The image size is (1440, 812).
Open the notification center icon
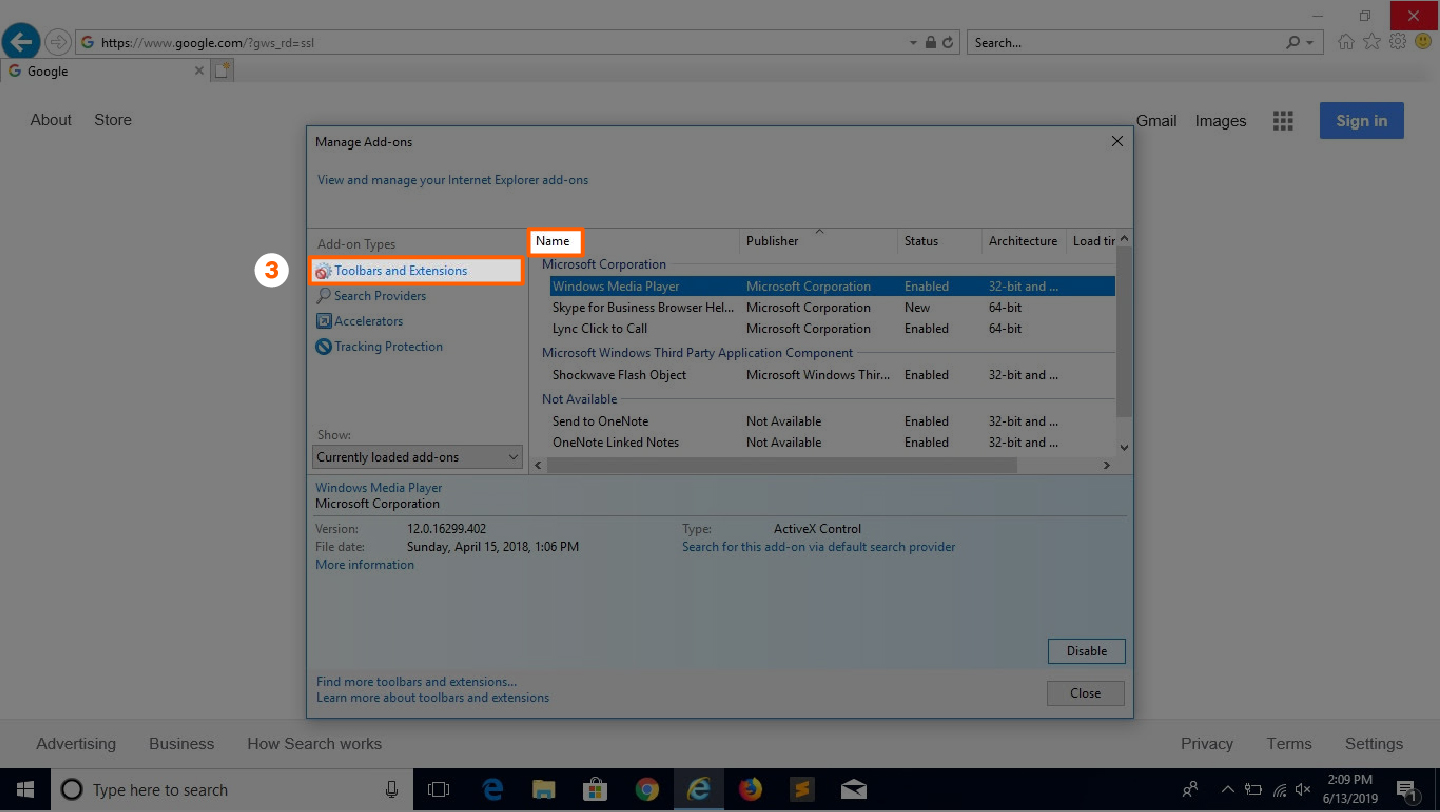[1406, 790]
